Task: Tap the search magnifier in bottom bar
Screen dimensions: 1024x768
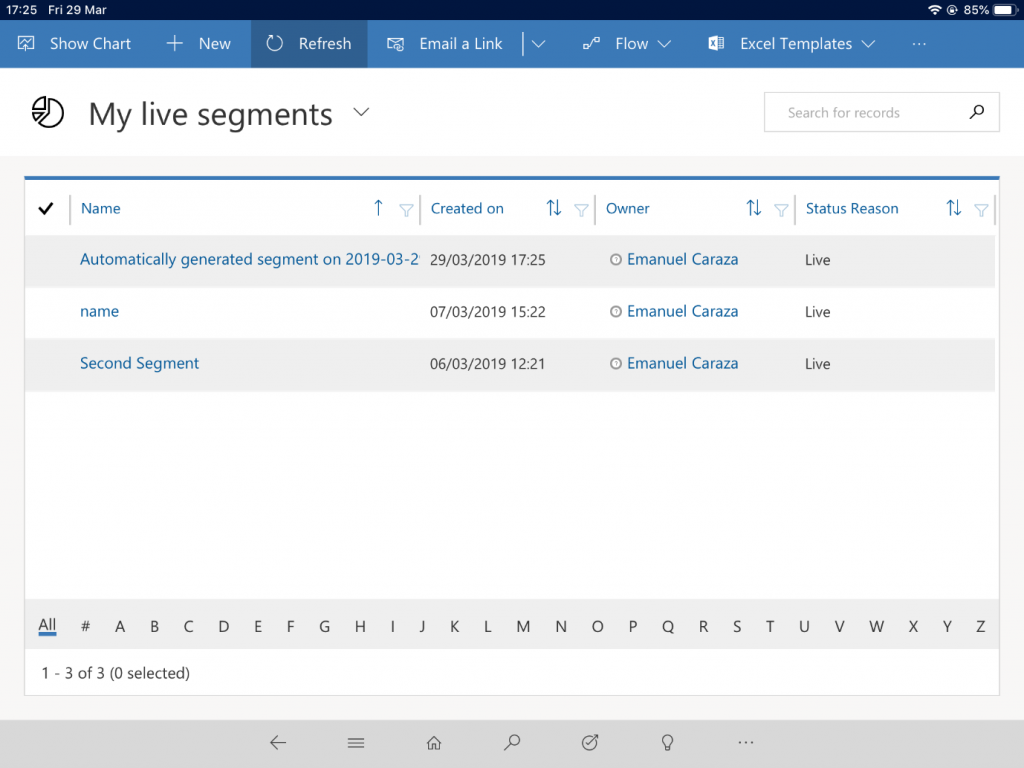Action: click(512, 742)
